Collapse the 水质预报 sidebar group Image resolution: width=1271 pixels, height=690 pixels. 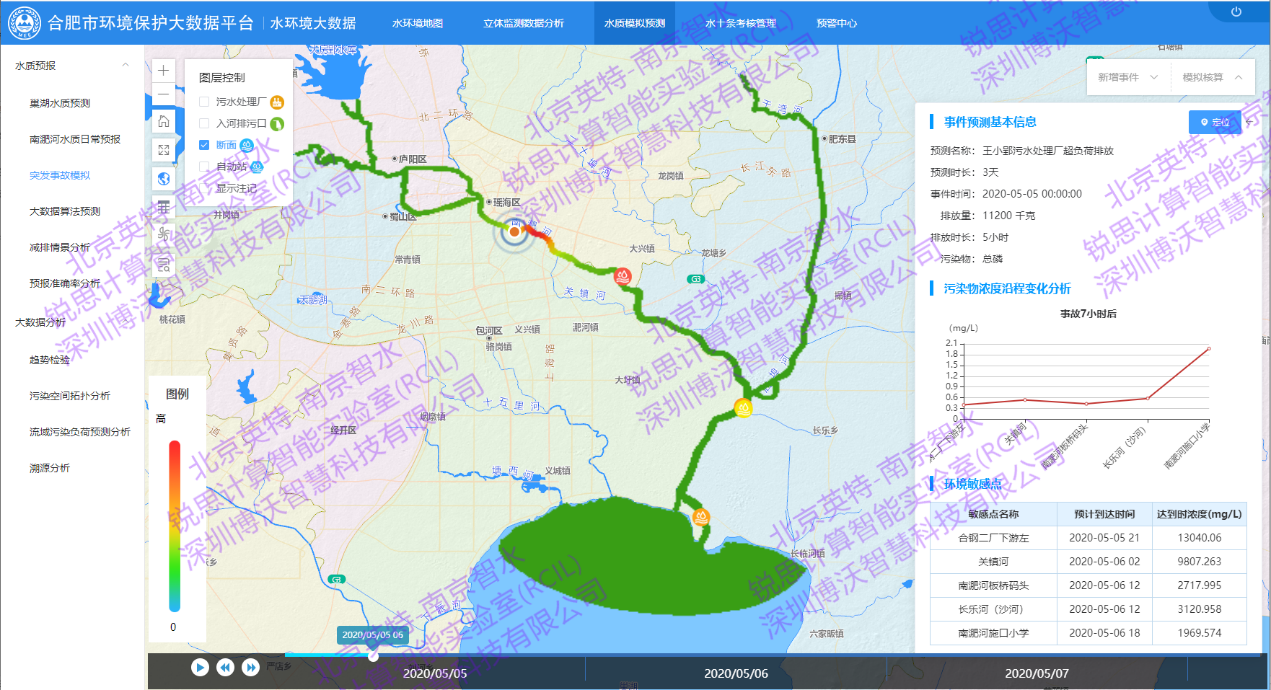point(125,65)
